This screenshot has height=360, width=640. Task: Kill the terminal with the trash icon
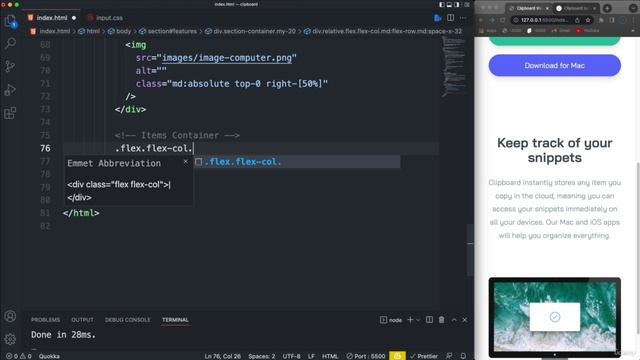pos(442,320)
